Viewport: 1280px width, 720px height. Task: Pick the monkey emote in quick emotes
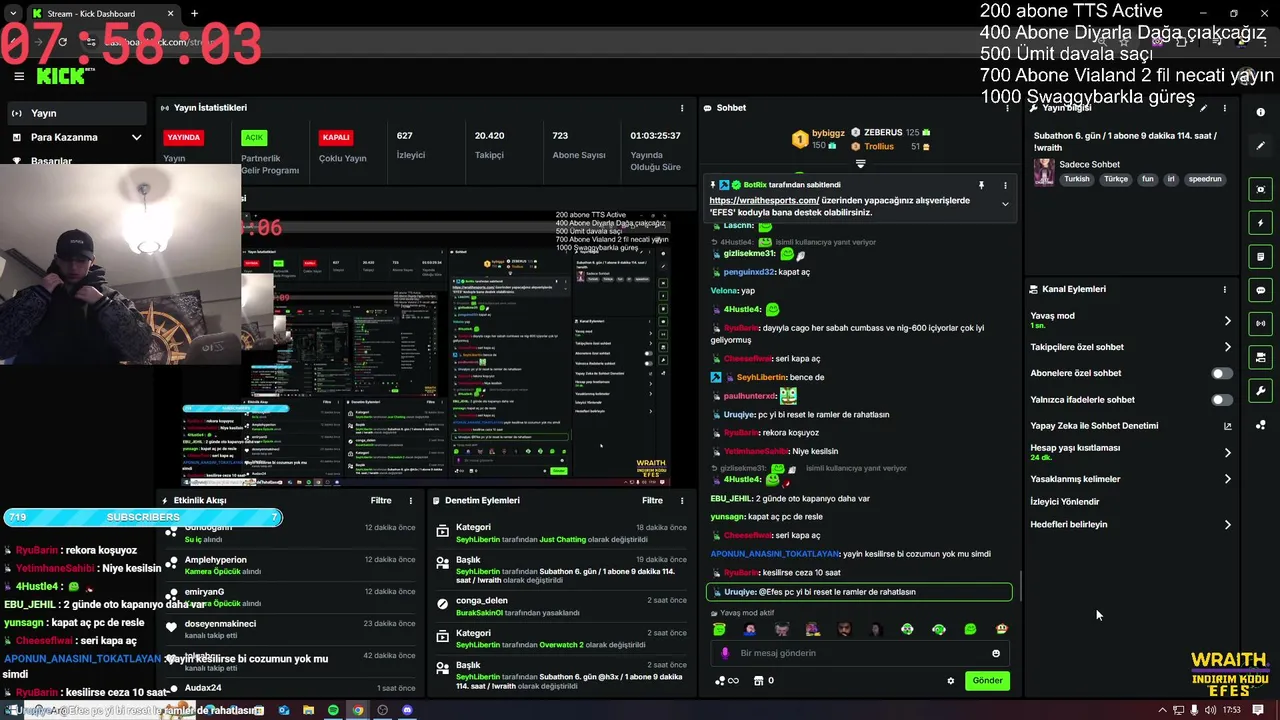tap(1002, 629)
